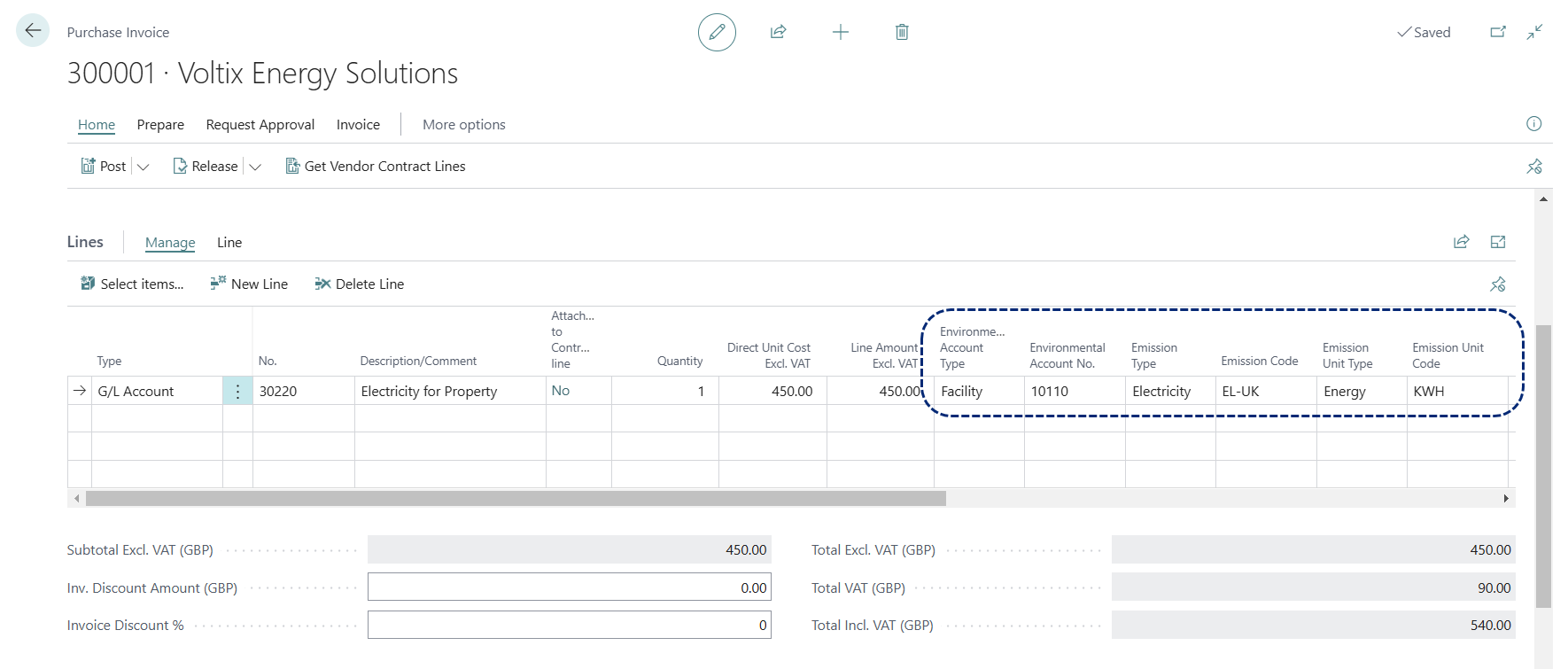The height and width of the screenshot is (669, 1568).
Task: Click Total VAT value '90.00'
Action: 1313,587
